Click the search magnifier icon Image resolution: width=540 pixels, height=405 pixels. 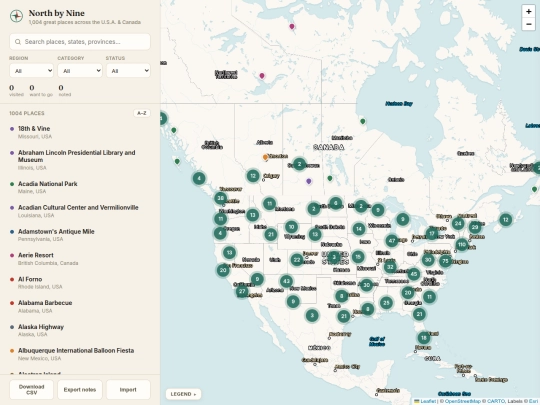click(18, 42)
